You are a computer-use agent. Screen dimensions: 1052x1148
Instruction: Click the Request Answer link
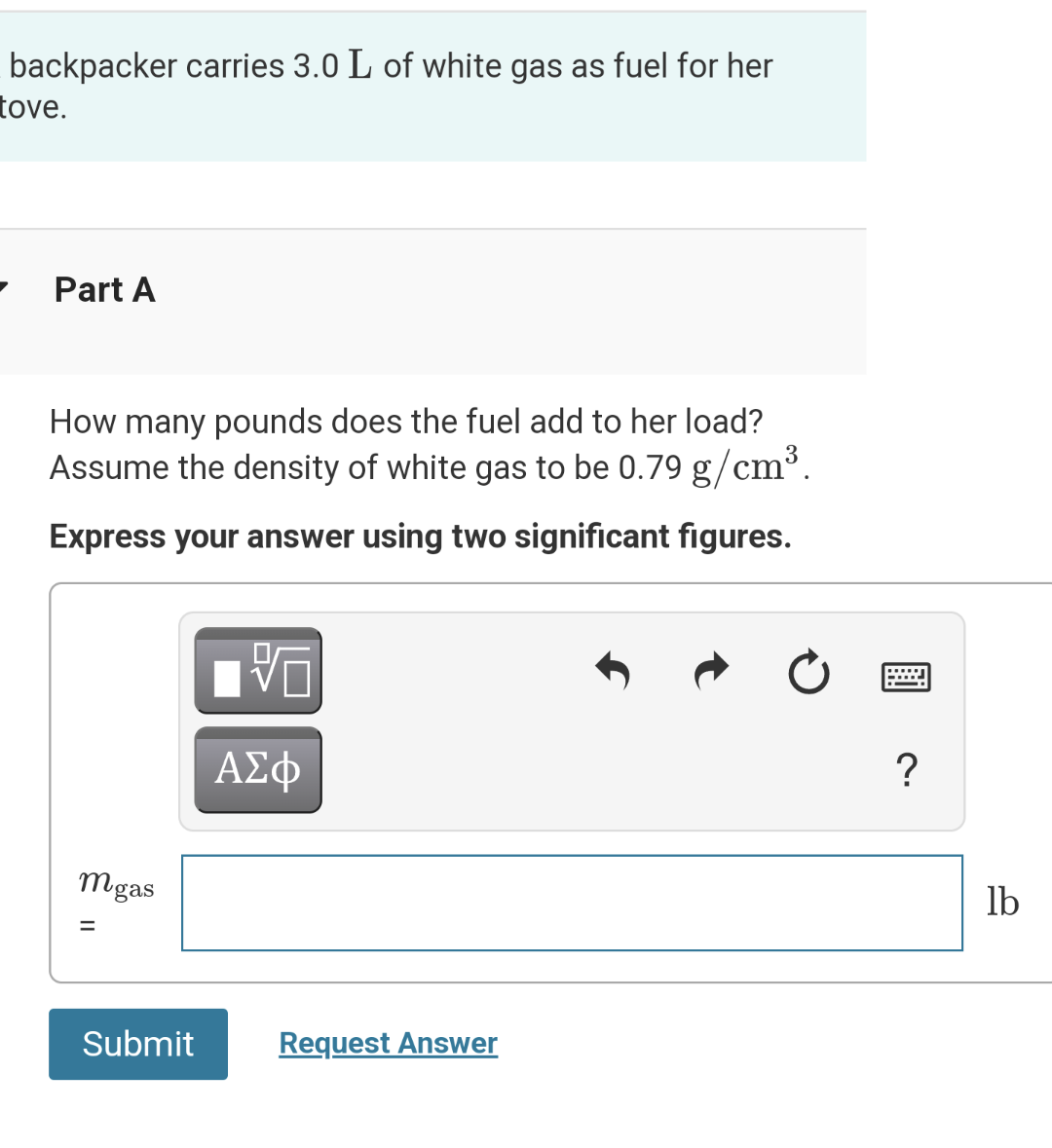pyautogui.click(x=388, y=1043)
